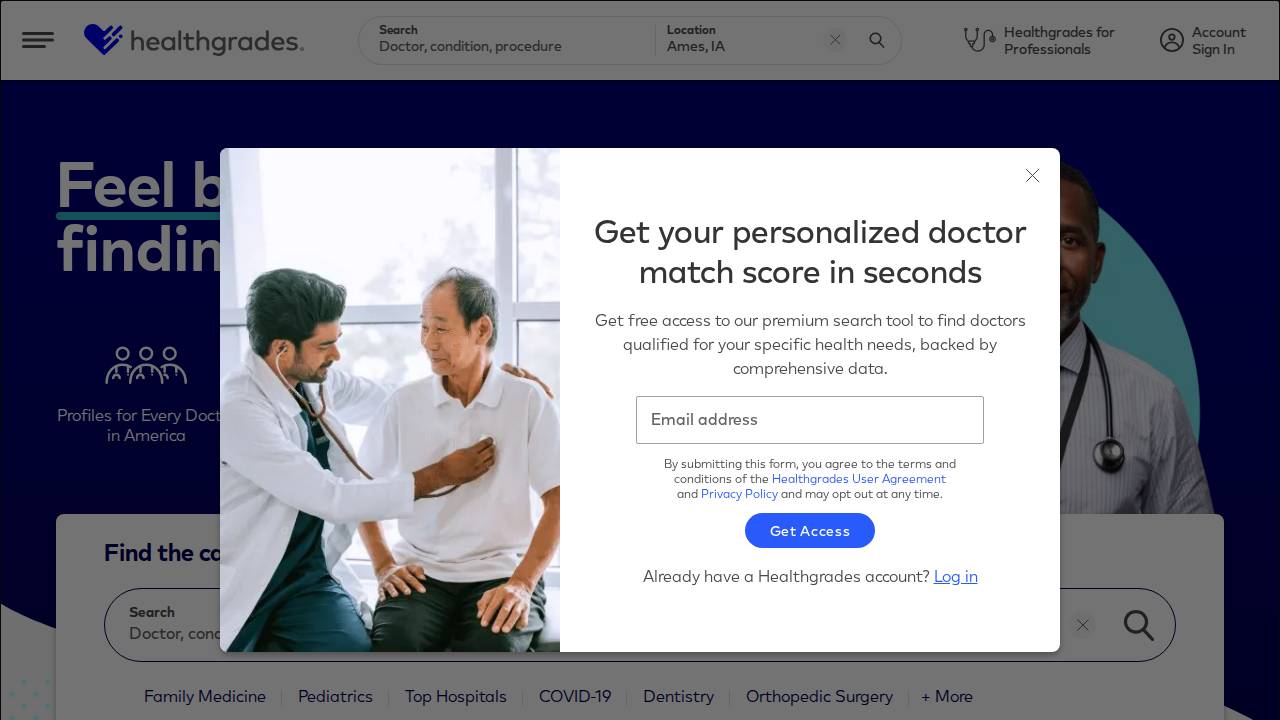Click the large magnifier in lower search bar

(1138, 625)
